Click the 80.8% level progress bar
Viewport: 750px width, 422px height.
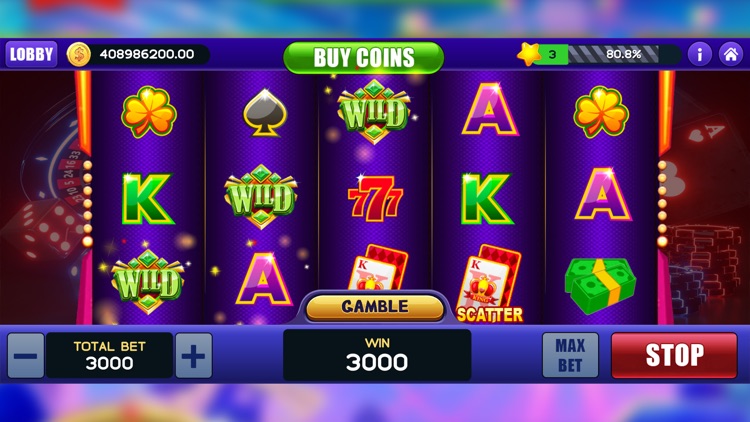click(x=613, y=54)
